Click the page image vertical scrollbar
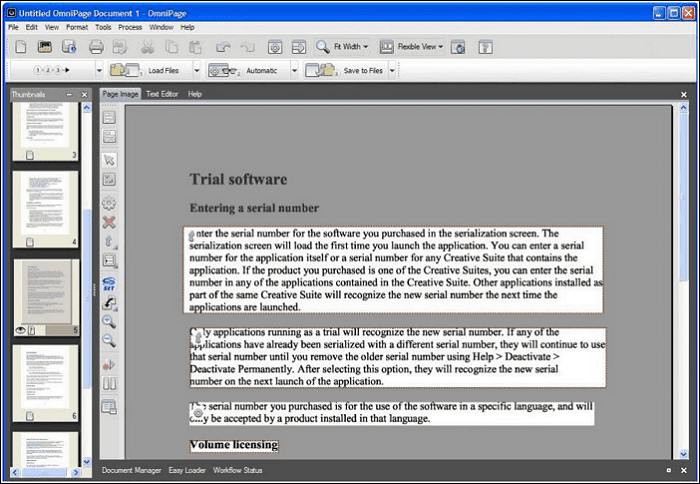 click(x=684, y=300)
